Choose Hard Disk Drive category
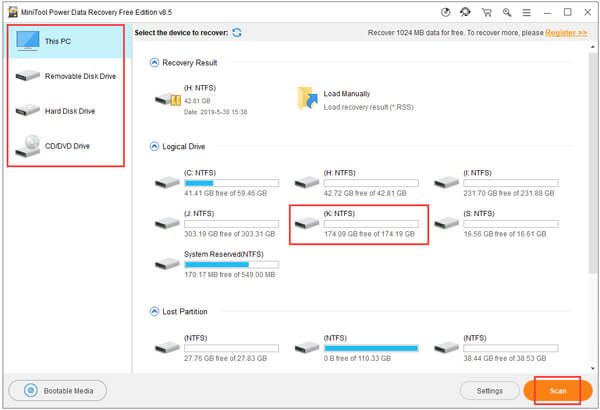600x410 pixels. click(x=65, y=111)
